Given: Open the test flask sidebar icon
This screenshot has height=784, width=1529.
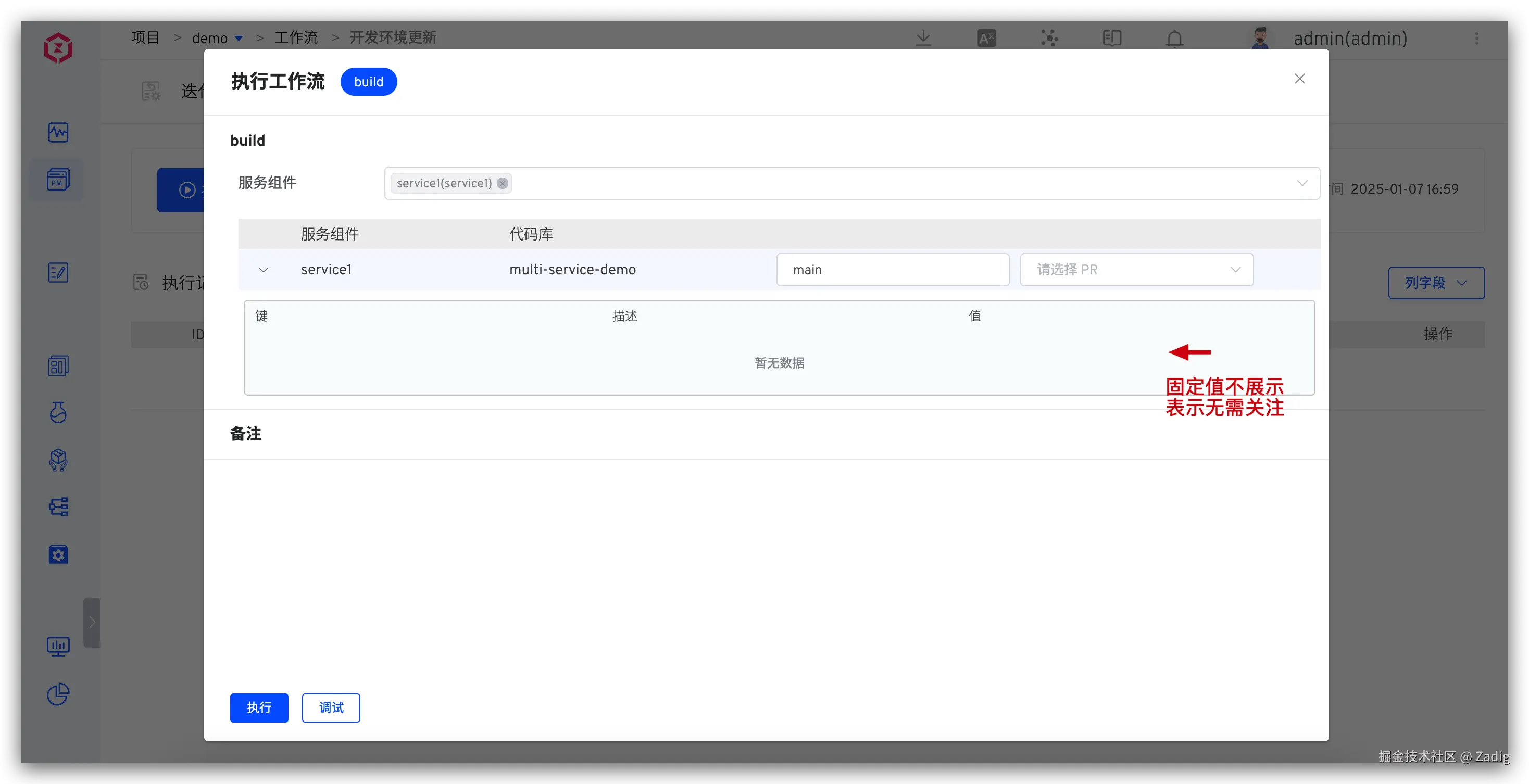Looking at the screenshot, I should tap(58, 412).
